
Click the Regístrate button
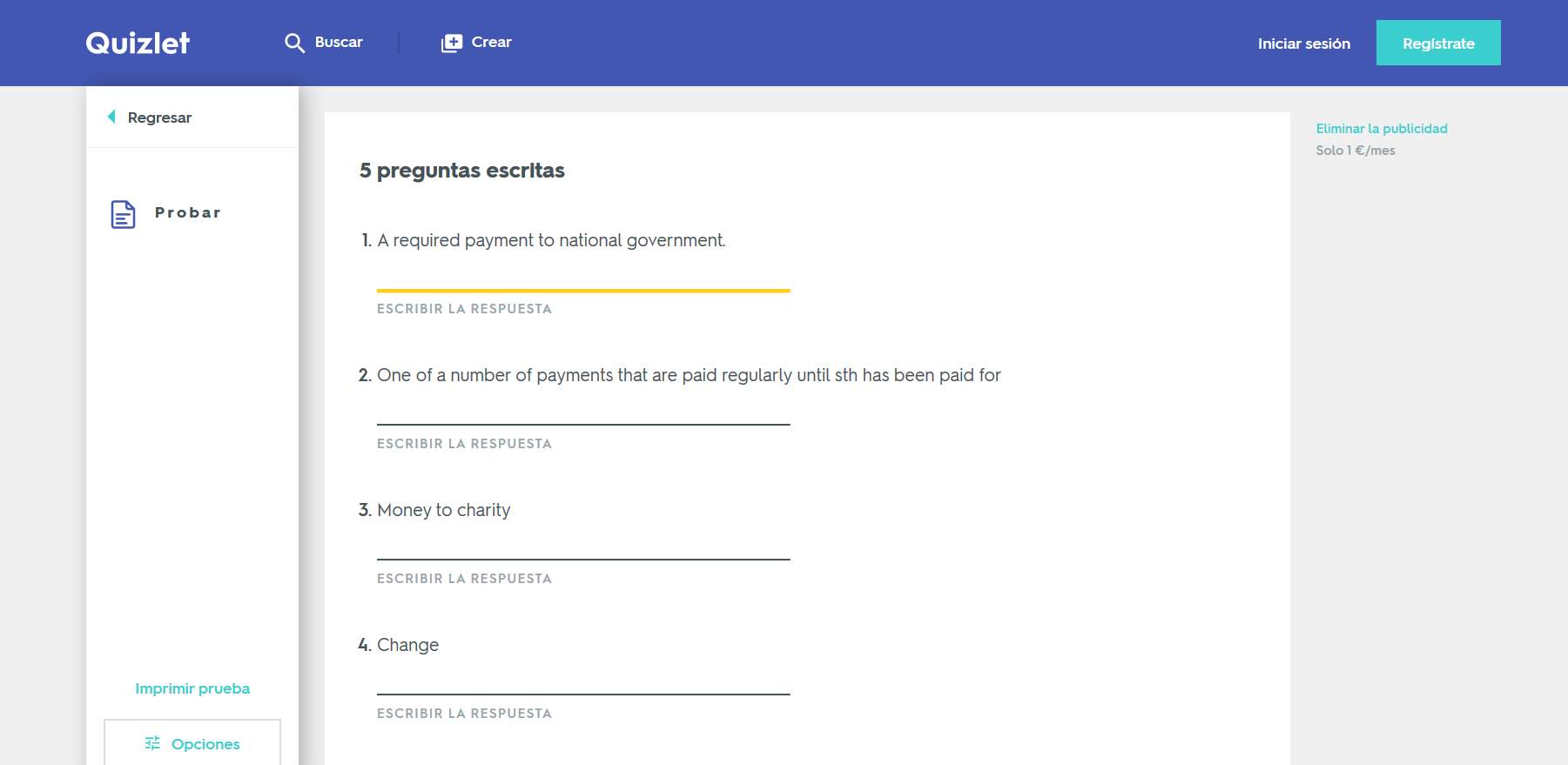coord(1438,43)
